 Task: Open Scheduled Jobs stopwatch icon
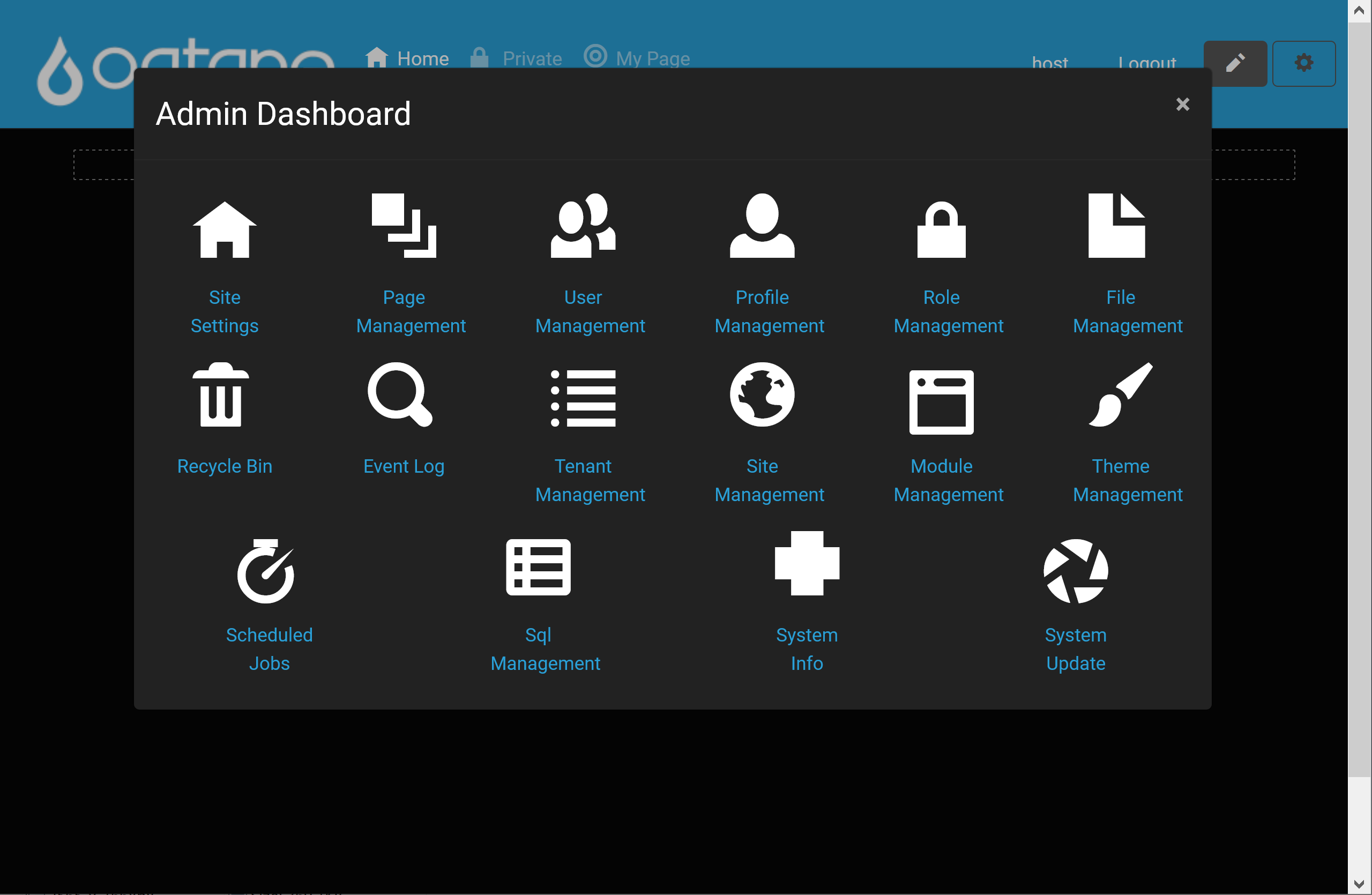[x=266, y=571]
